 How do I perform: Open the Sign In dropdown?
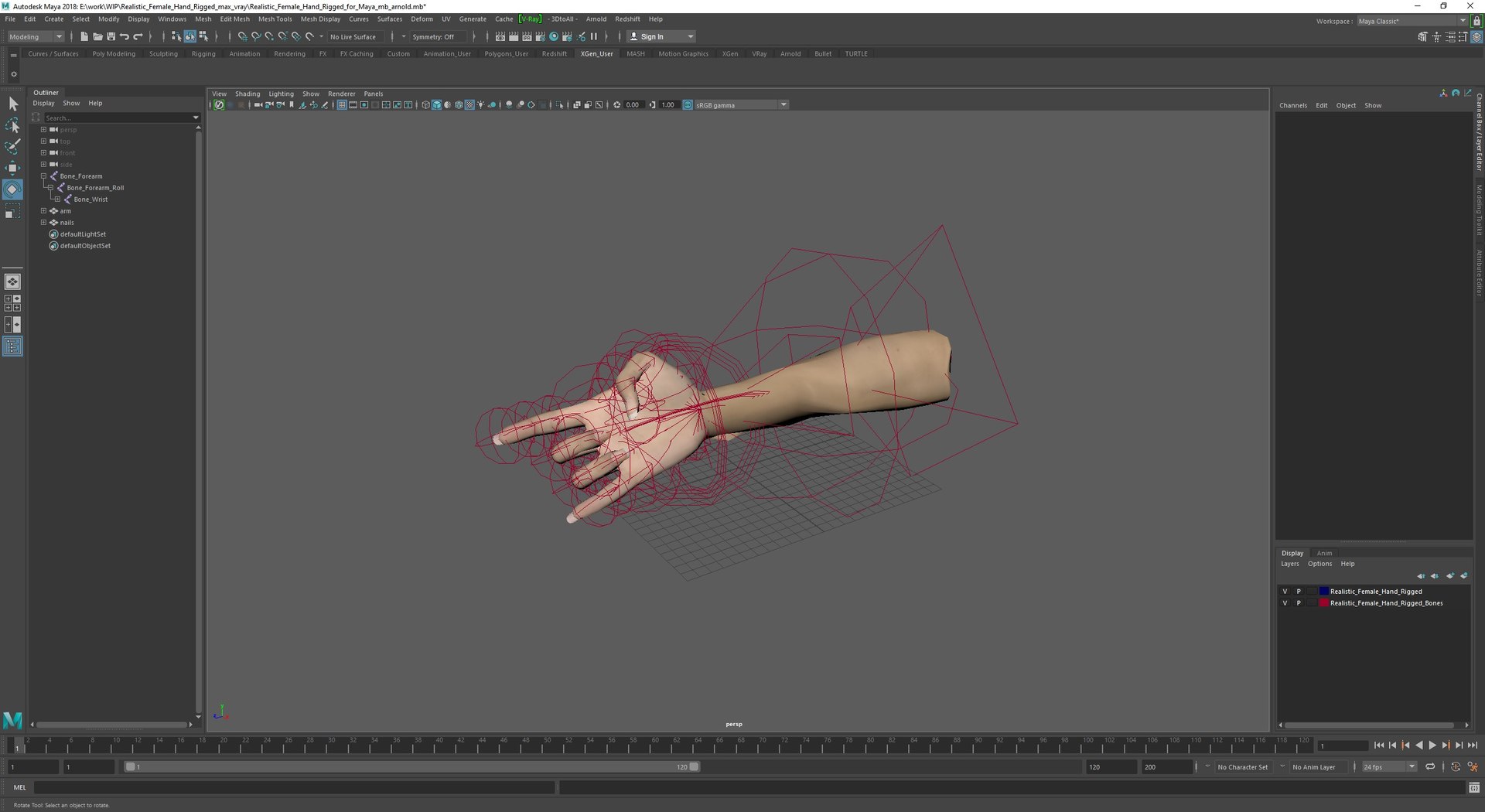pos(661,36)
